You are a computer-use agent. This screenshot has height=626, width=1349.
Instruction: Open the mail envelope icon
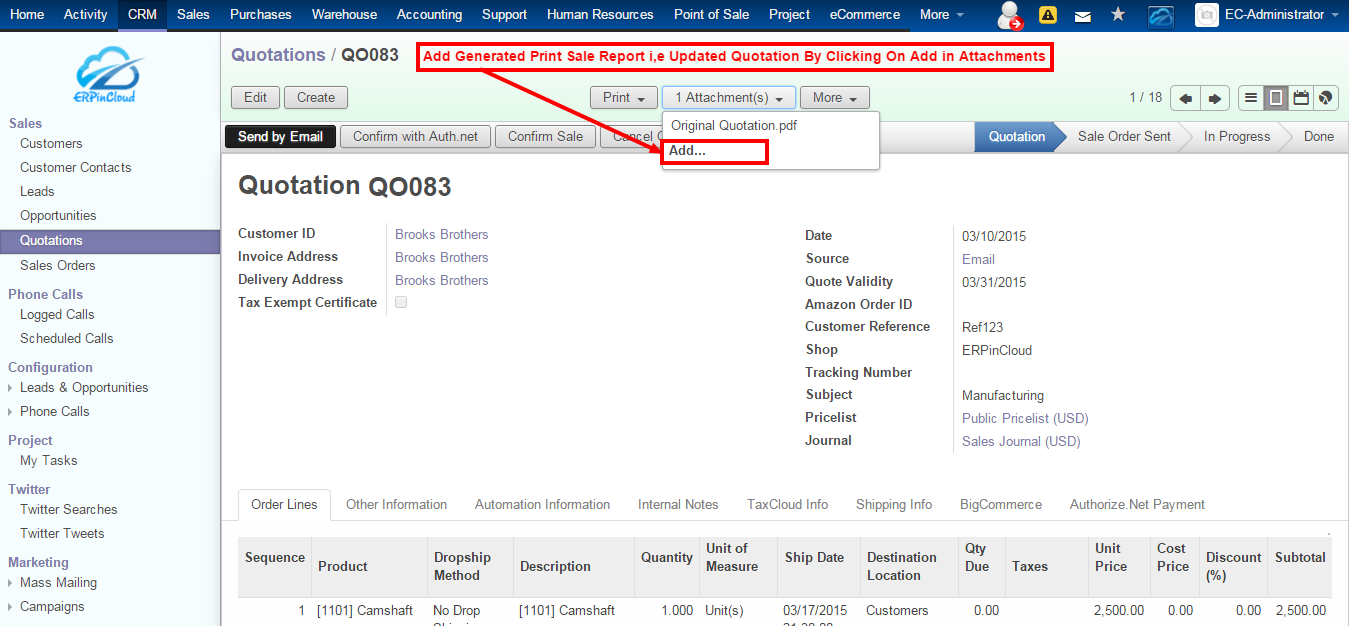pyautogui.click(x=1083, y=15)
